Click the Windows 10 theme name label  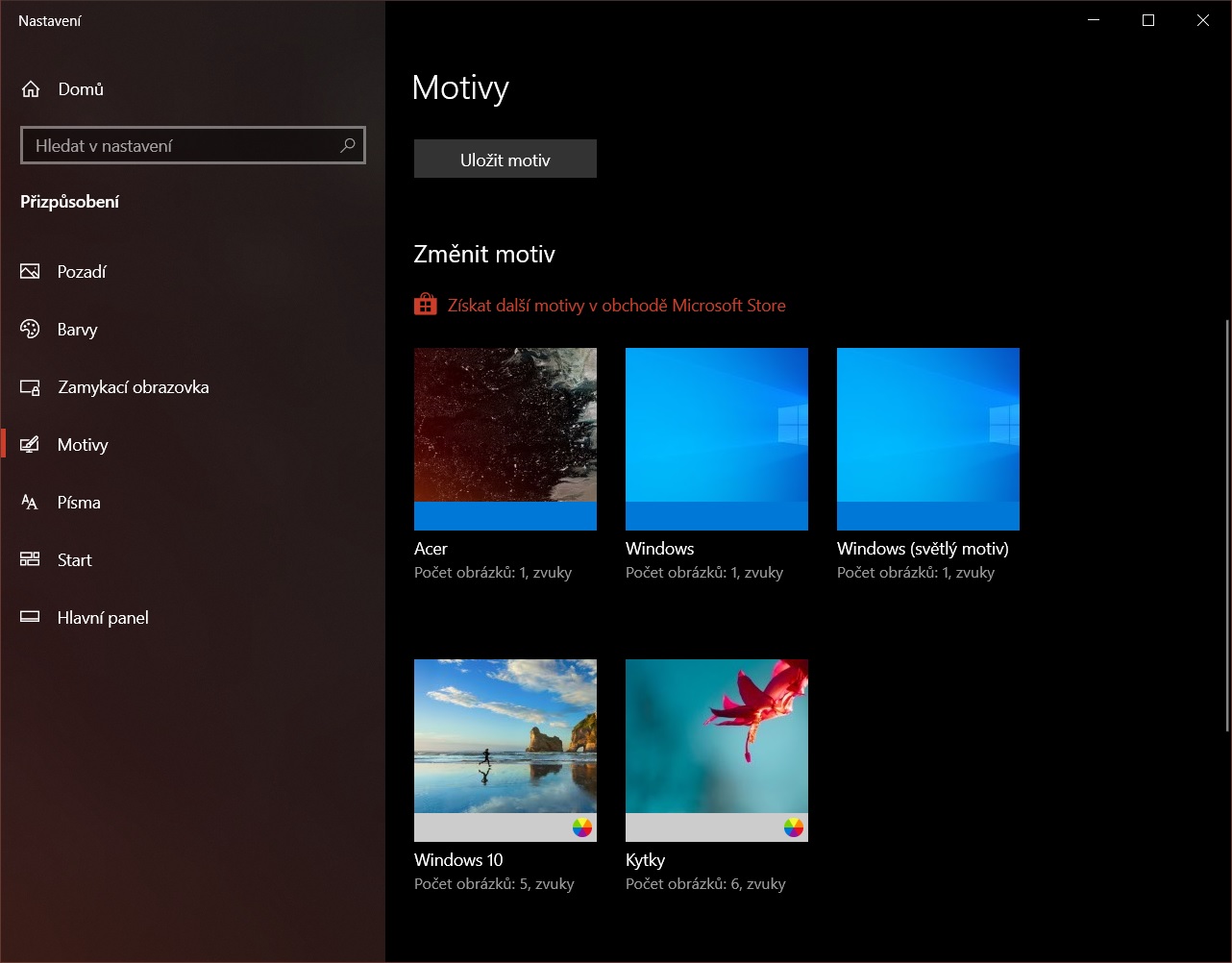(x=458, y=860)
